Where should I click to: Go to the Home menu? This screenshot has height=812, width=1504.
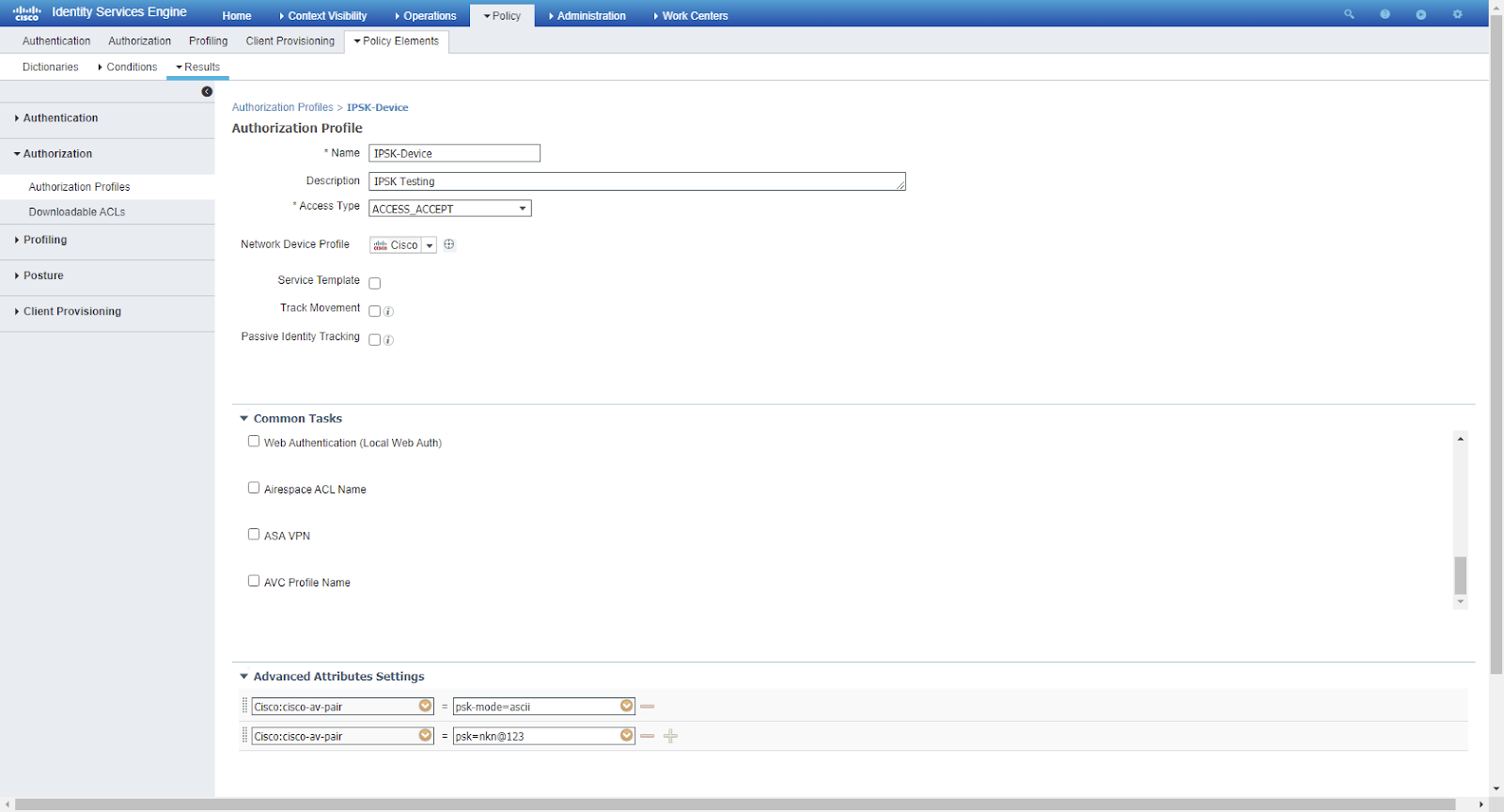tap(237, 16)
